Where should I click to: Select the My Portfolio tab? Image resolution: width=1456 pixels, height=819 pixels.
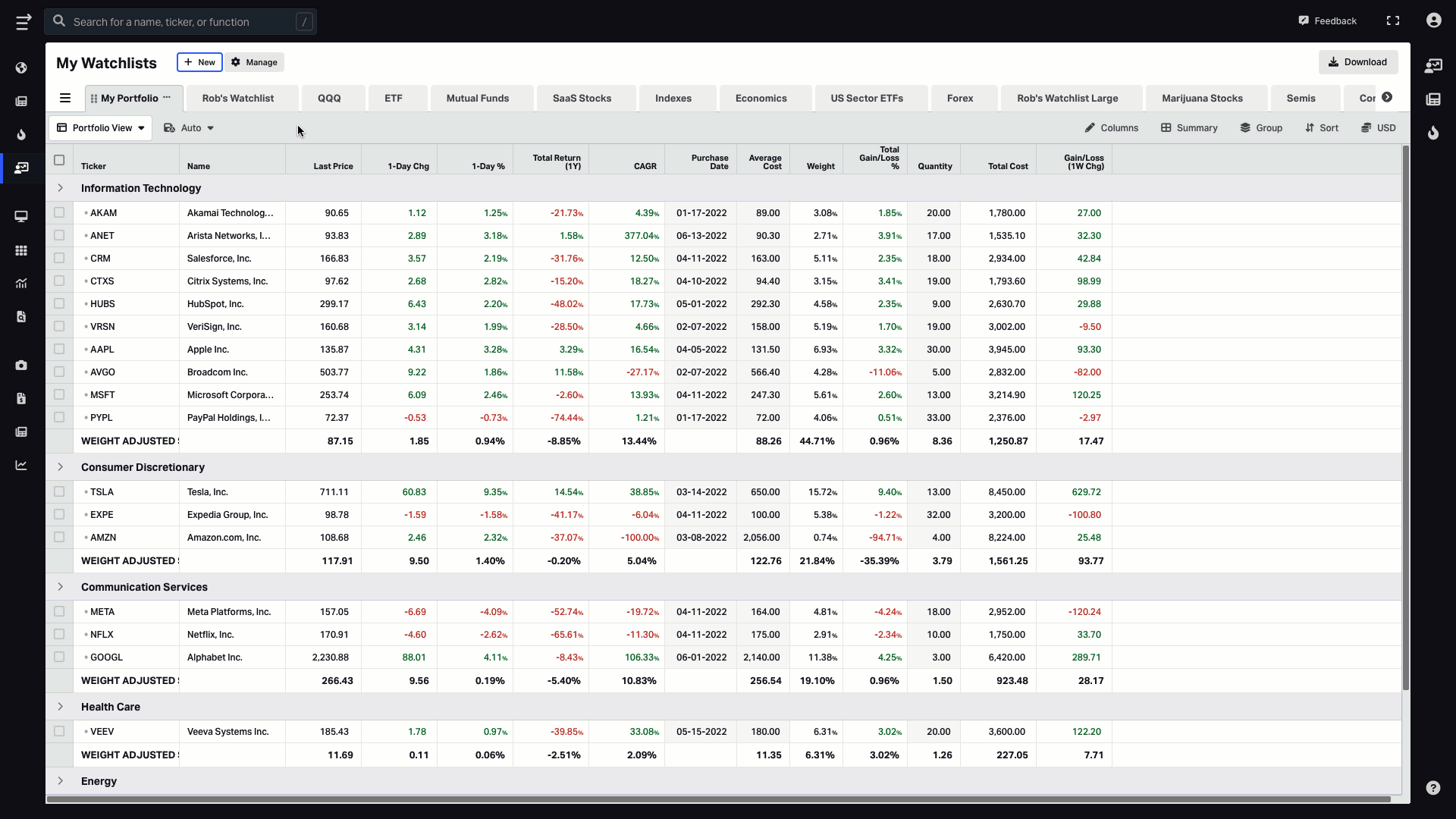[128, 98]
